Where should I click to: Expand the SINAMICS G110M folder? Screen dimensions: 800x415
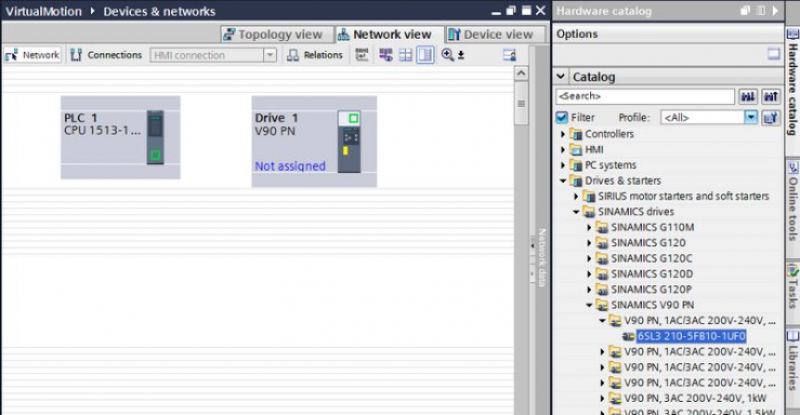[x=590, y=227]
